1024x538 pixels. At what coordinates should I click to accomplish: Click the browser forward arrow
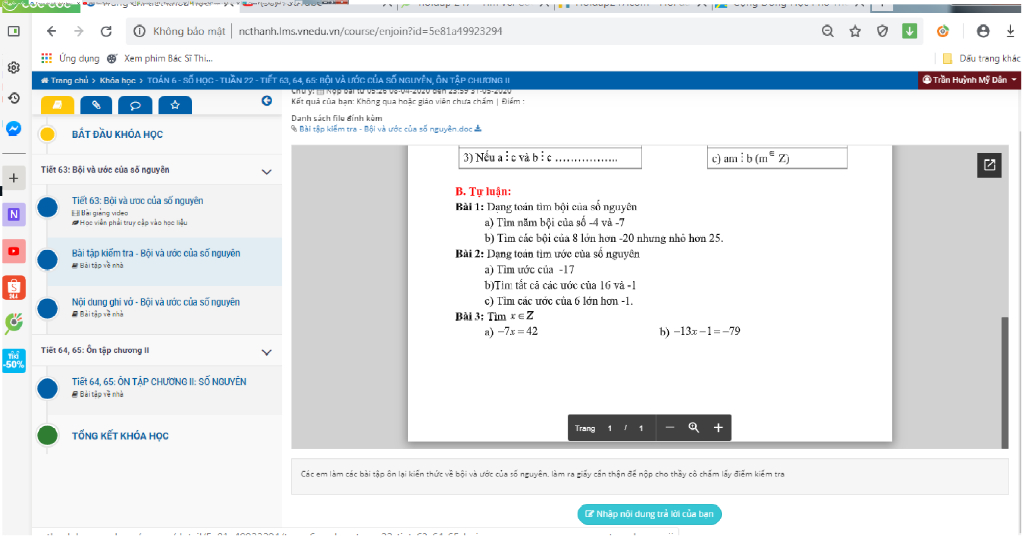point(79,31)
